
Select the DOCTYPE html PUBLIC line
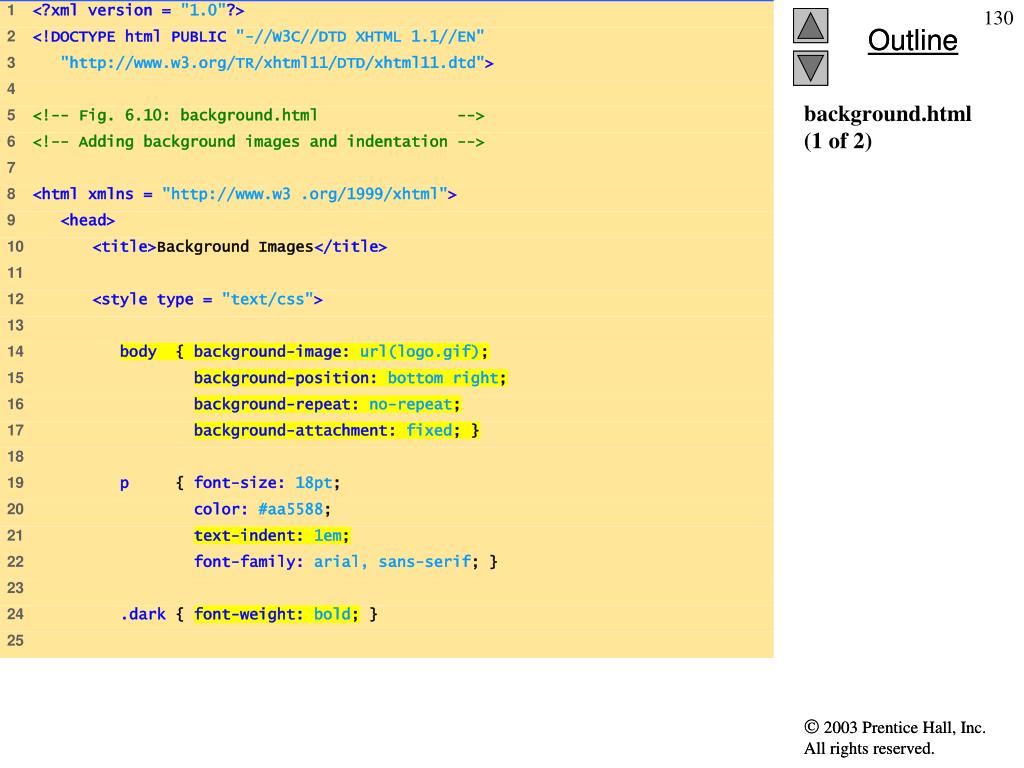click(x=259, y=37)
